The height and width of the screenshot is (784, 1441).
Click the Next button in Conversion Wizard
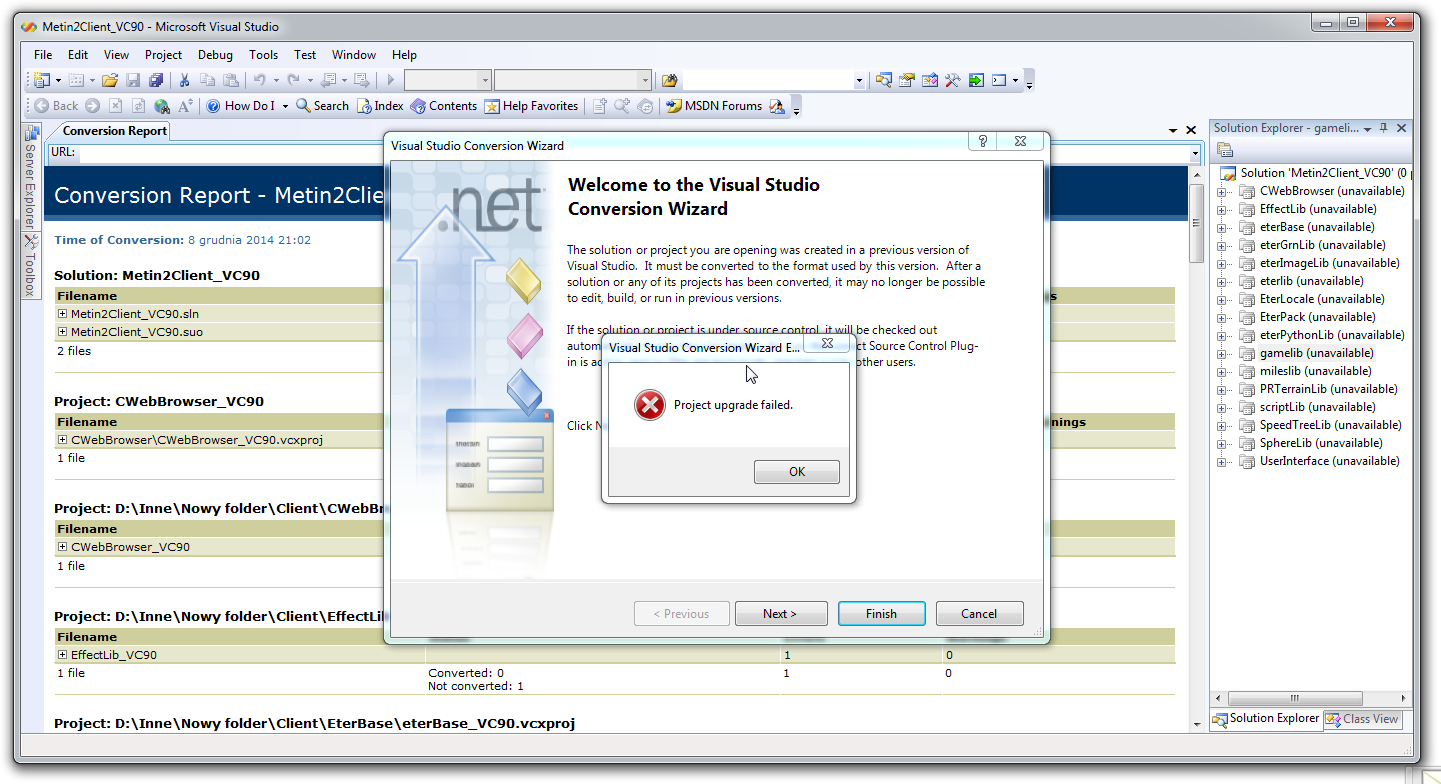(780, 614)
